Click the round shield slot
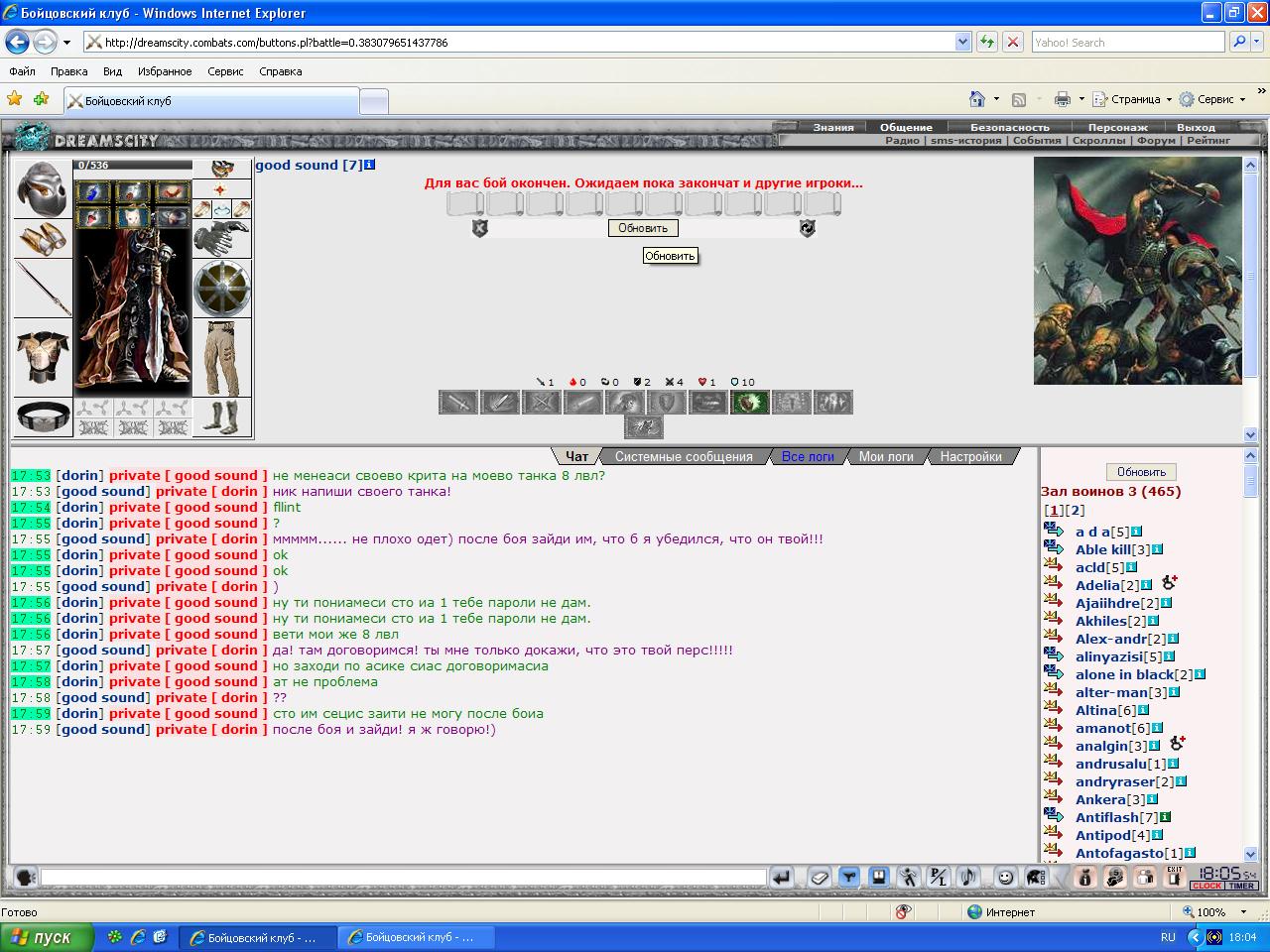The height and width of the screenshot is (952, 1270). point(221,289)
